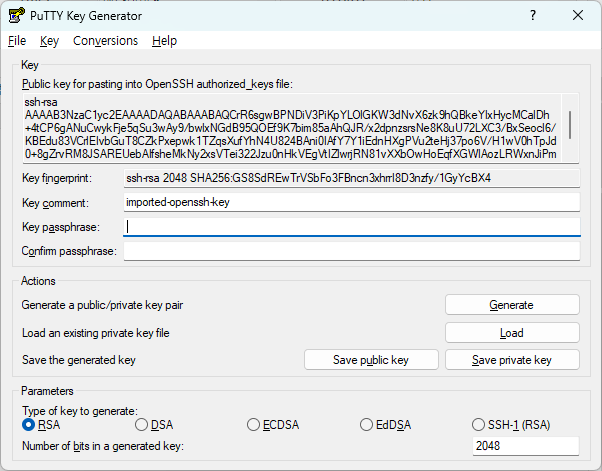Click the Key passphrase field
The image size is (602, 471).
[352, 227]
